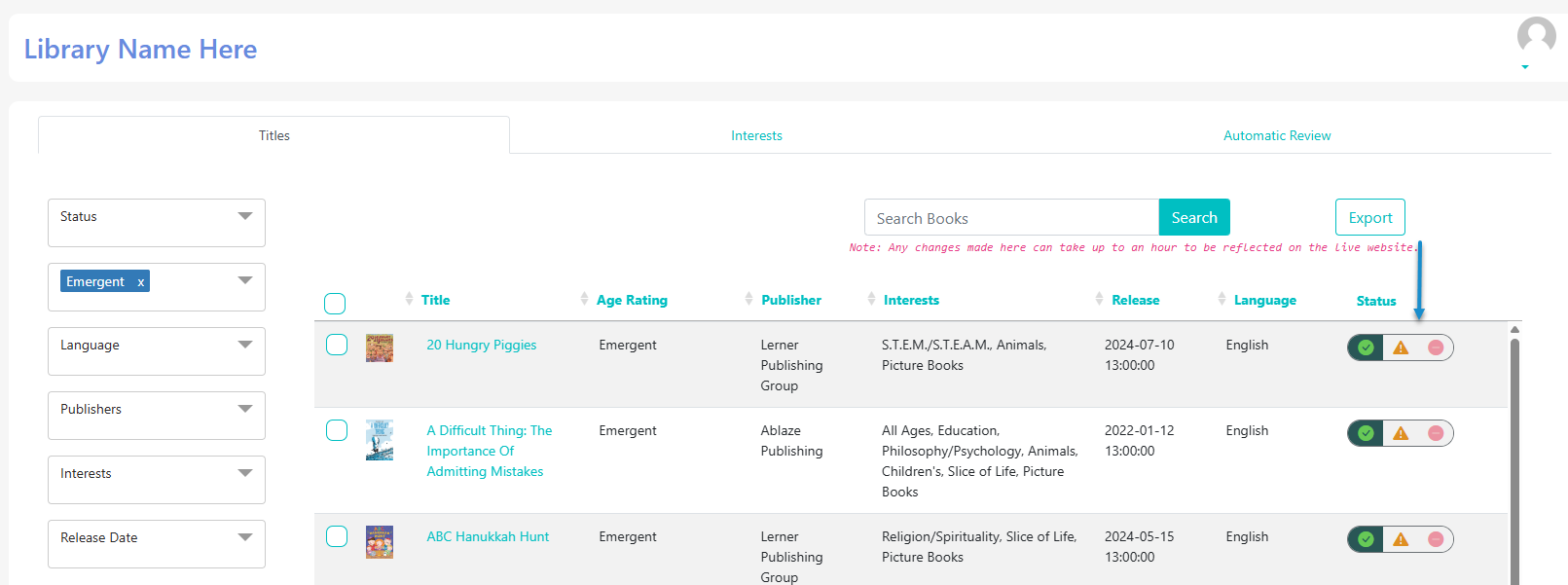This screenshot has width=1568, height=585.
Task: Sort by Age Rating column arrows
Action: 584,299
